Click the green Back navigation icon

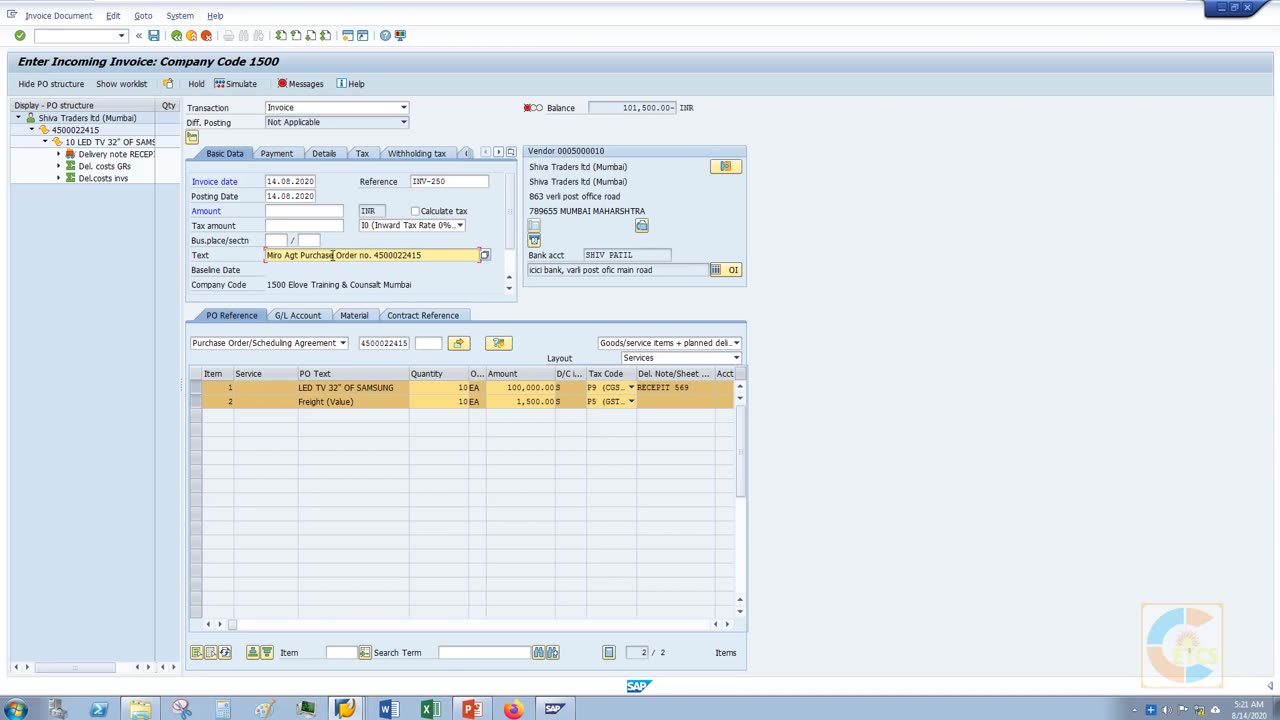pyautogui.click(x=177, y=36)
